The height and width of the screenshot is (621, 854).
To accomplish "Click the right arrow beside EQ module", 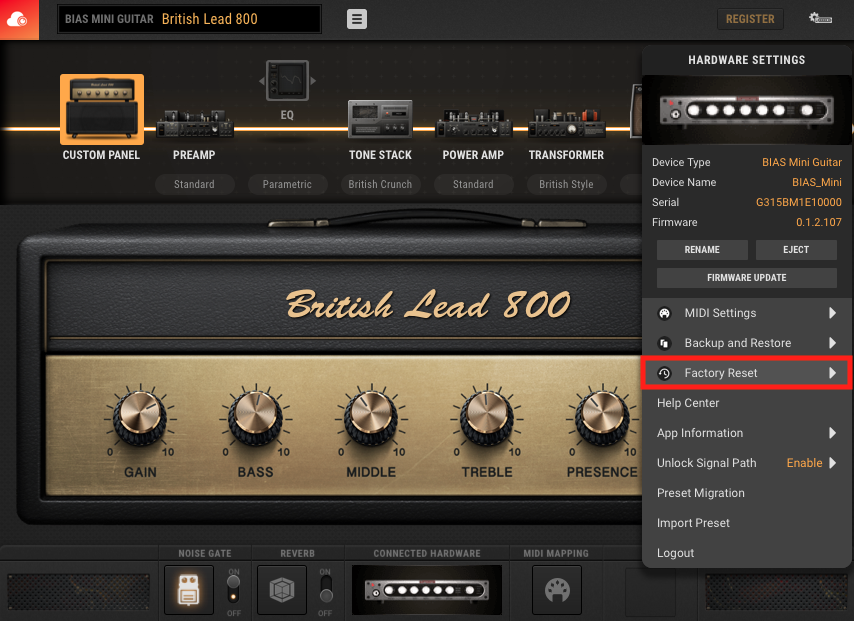I will [x=313, y=81].
